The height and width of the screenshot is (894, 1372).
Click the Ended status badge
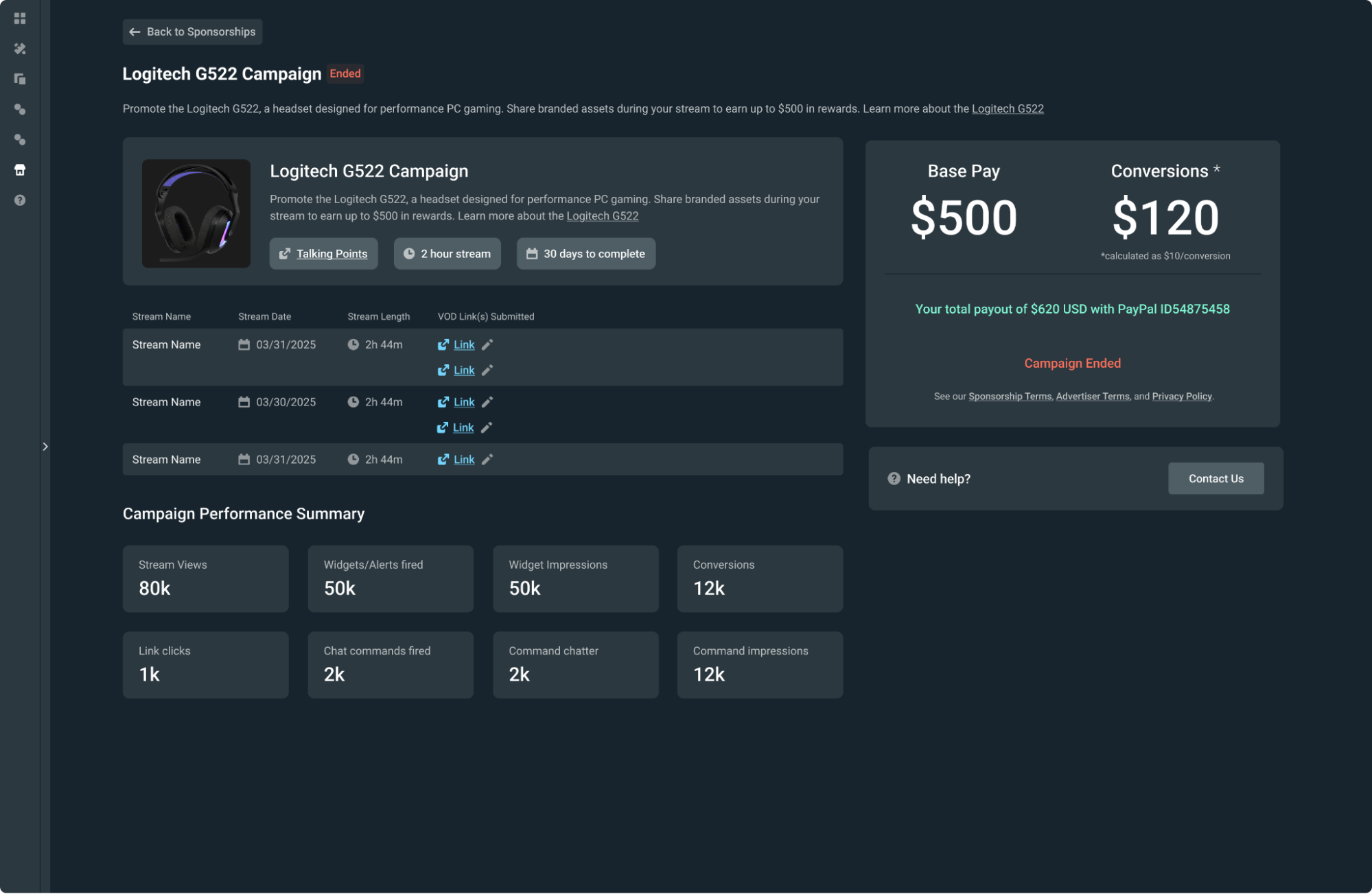point(345,73)
